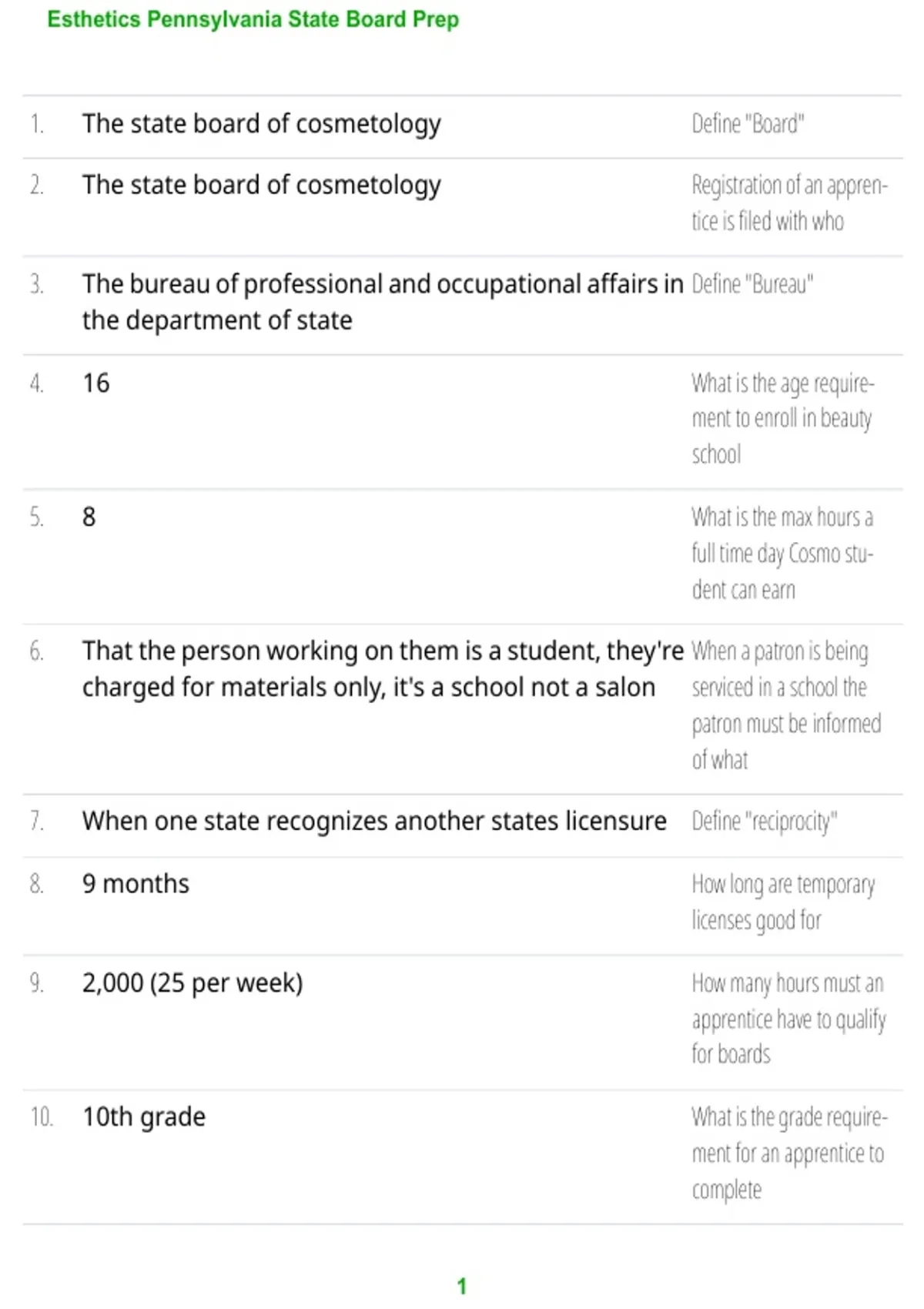
Task: Click the green page number 1
Action: pos(462,1286)
